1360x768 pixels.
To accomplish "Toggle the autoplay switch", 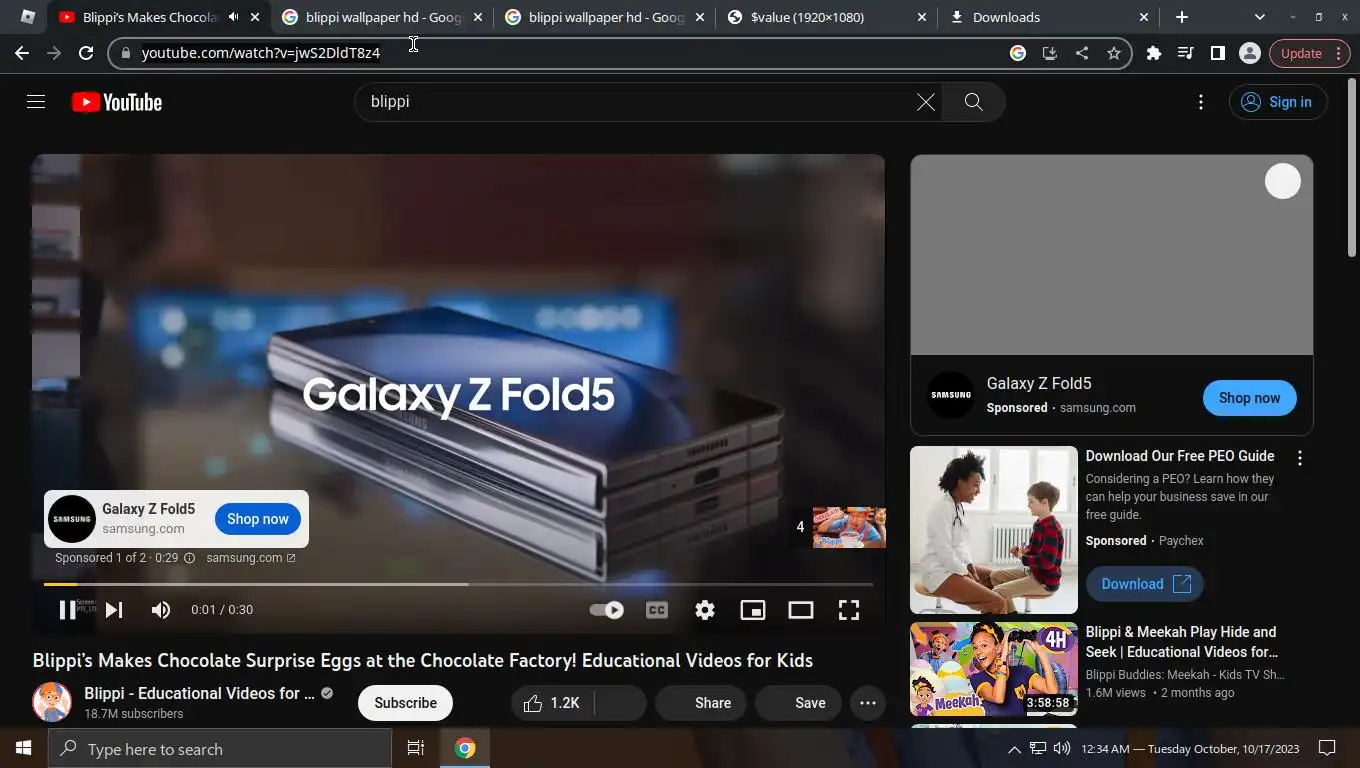I will 606,610.
